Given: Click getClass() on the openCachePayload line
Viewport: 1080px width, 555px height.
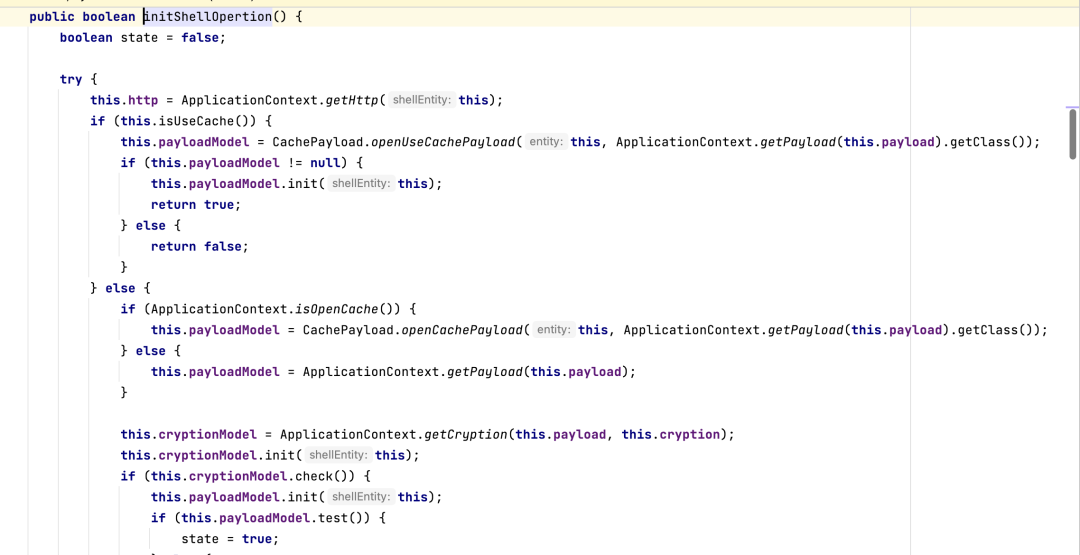Looking at the screenshot, I should point(997,330).
